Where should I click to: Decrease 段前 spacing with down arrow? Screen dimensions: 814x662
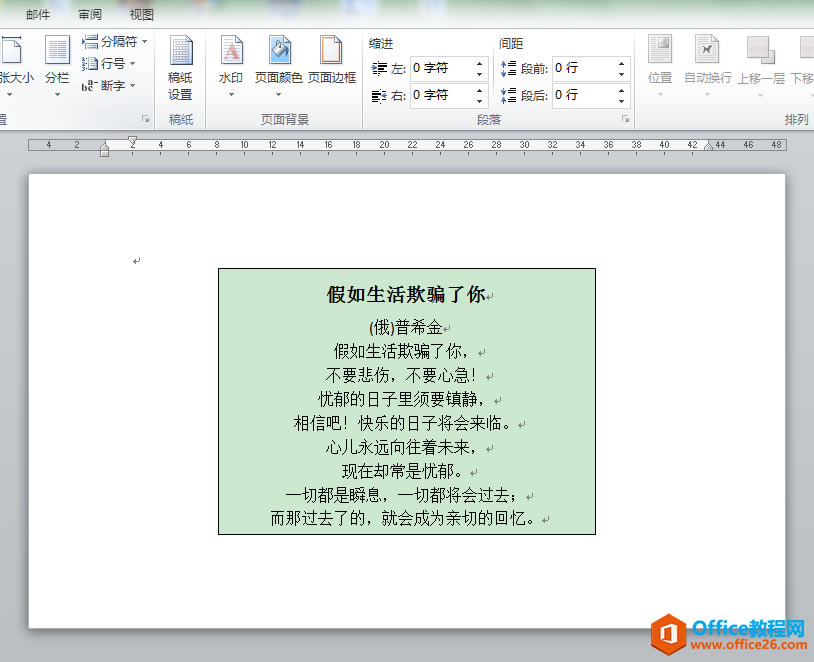[x=621, y=74]
